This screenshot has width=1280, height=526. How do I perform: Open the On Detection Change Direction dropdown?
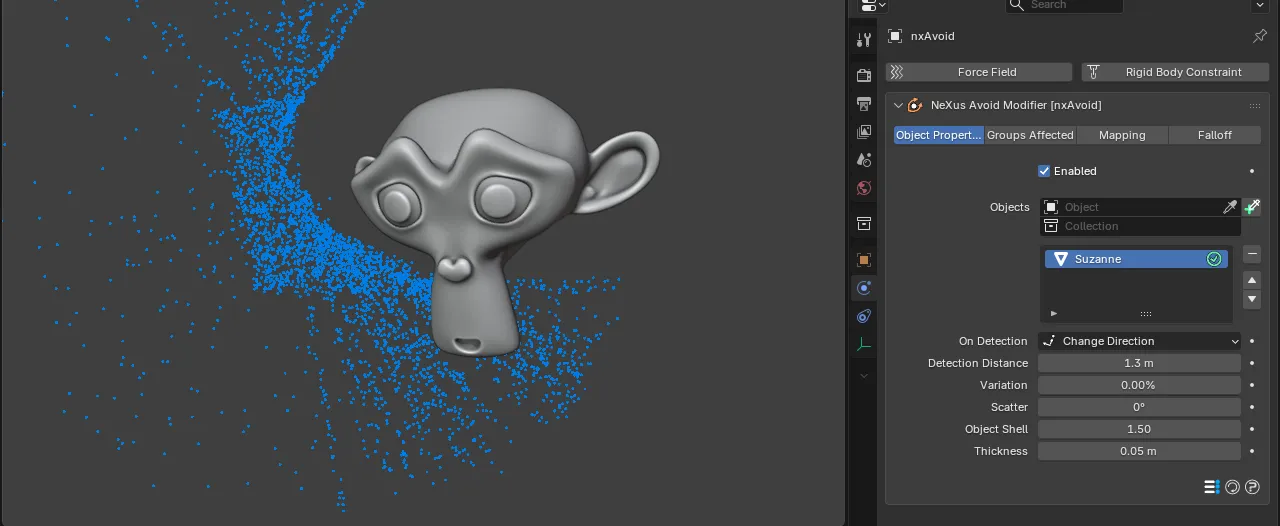(1139, 341)
